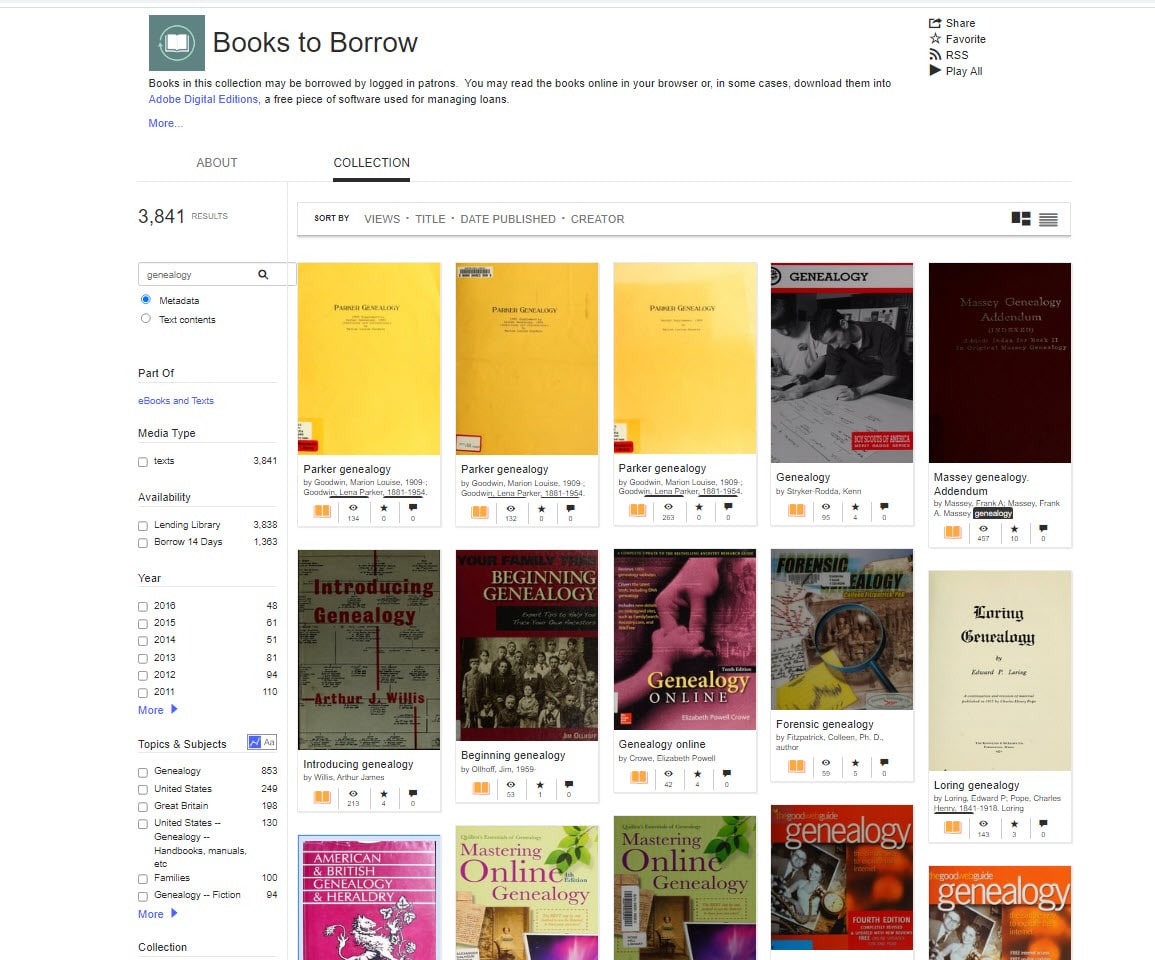Click the Share icon

point(935,23)
